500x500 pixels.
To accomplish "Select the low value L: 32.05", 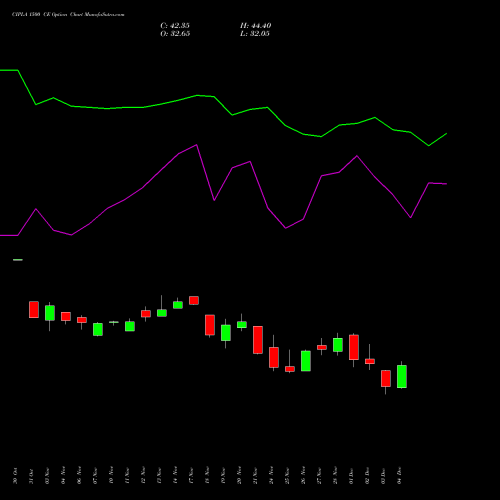I will 255,34.
